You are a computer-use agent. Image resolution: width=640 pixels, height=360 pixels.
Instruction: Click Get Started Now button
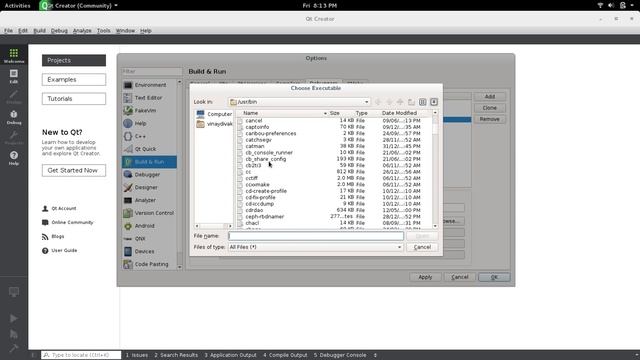coord(73,170)
